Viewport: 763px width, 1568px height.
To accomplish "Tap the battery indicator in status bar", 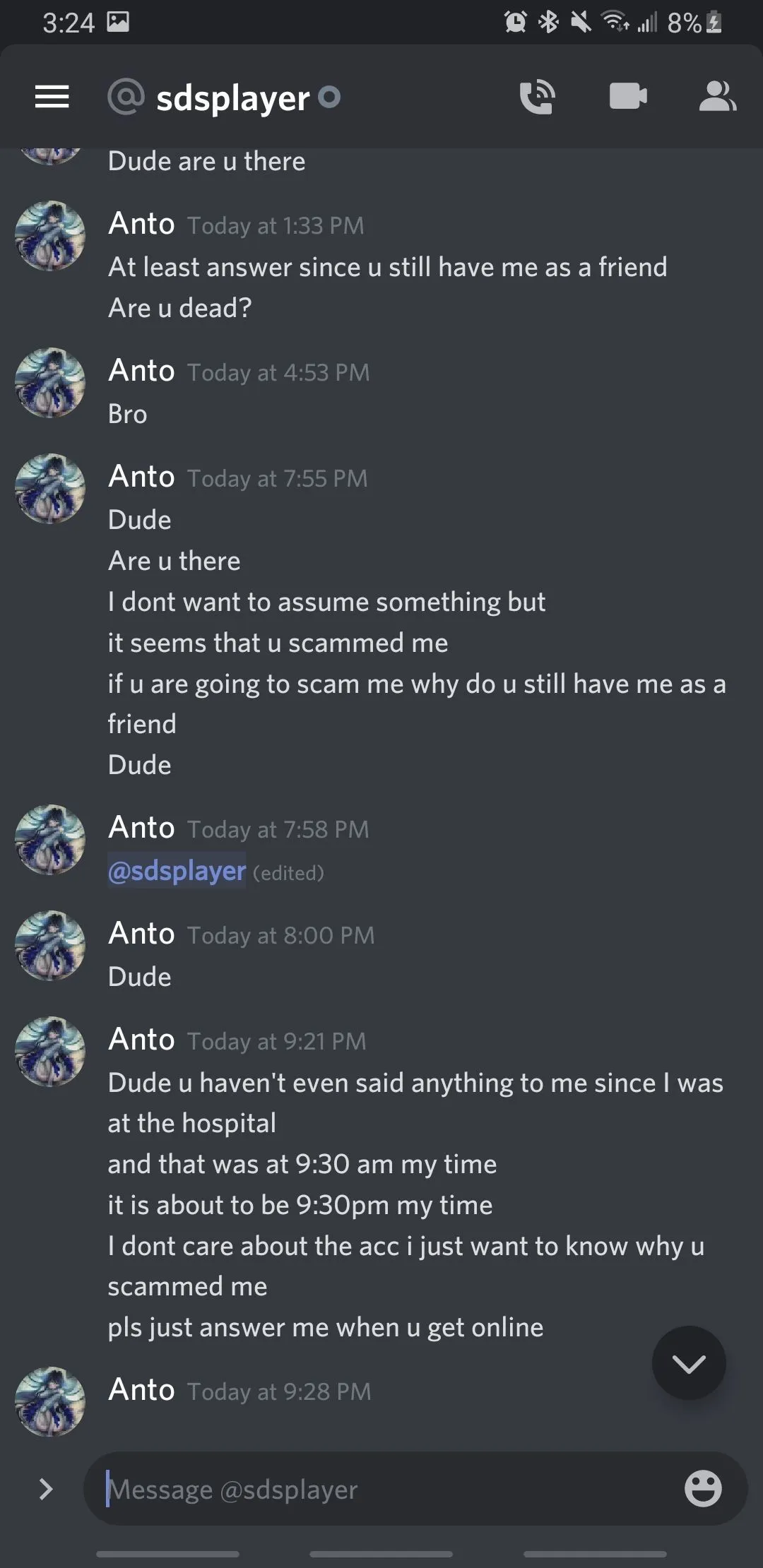I will pos(714,23).
